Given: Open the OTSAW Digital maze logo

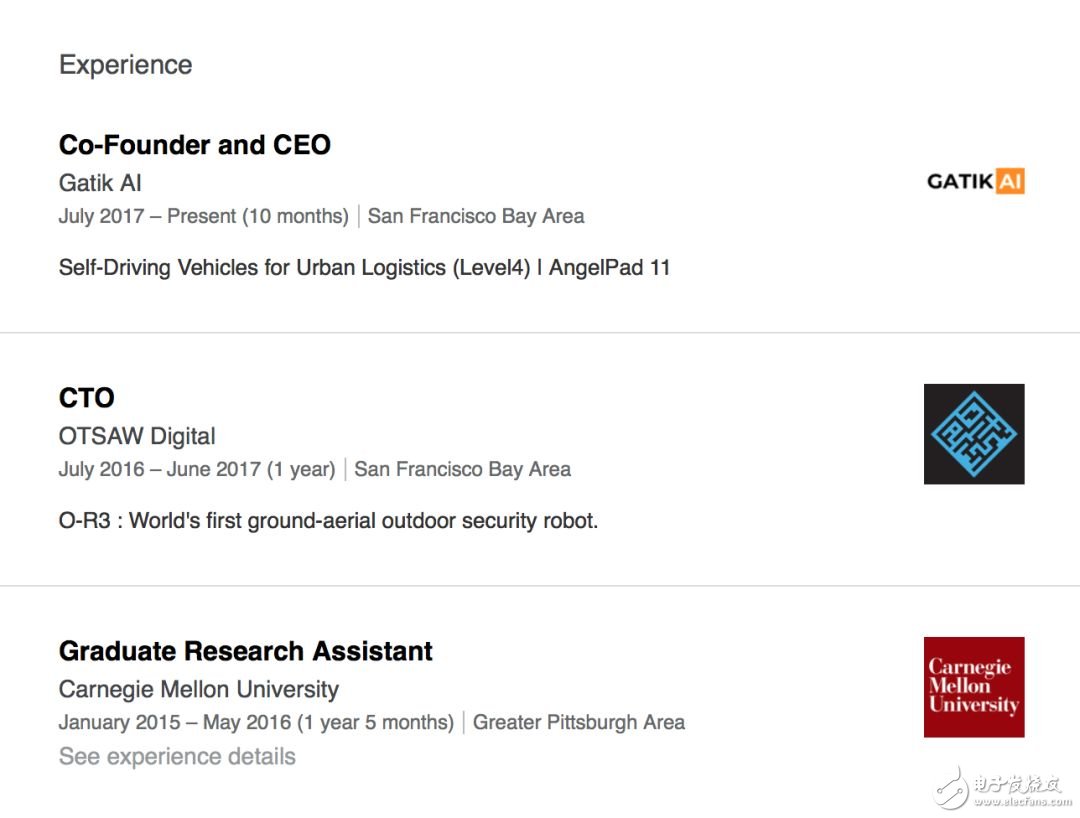Looking at the screenshot, I should pyautogui.click(x=974, y=434).
